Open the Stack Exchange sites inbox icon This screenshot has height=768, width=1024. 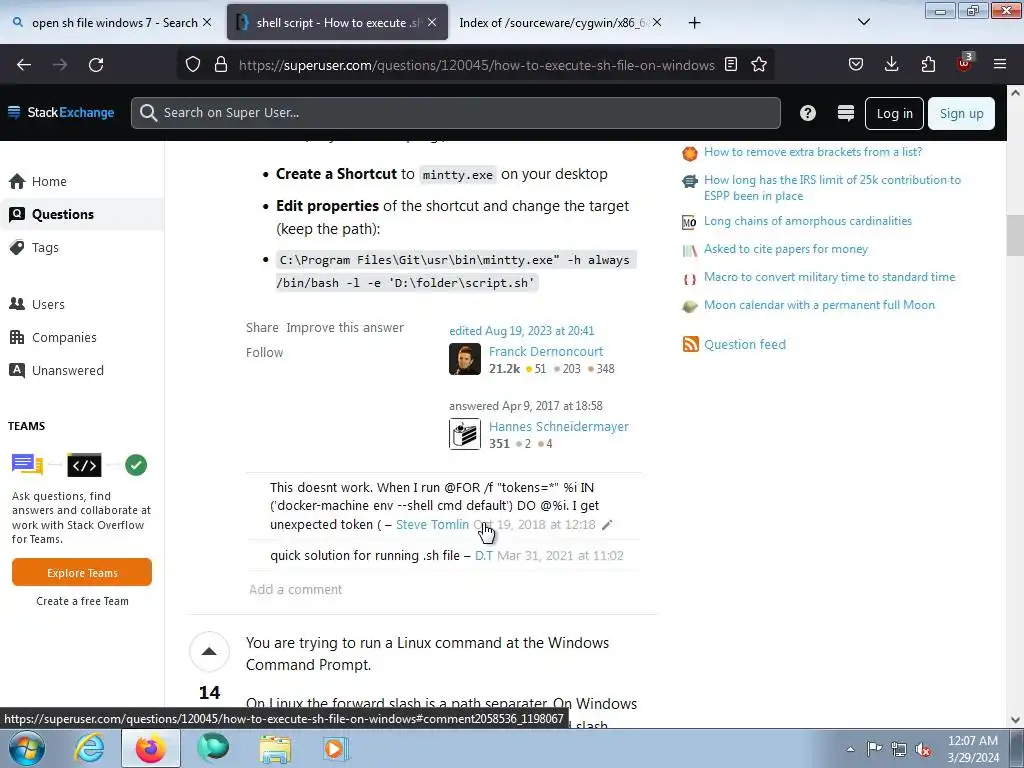pyautogui.click(x=846, y=113)
